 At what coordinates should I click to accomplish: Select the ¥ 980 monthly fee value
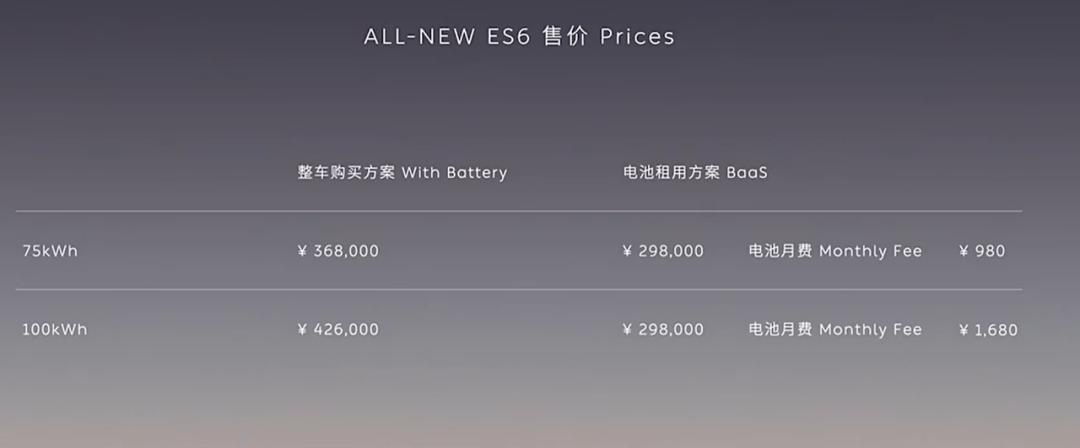coord(982,251)
